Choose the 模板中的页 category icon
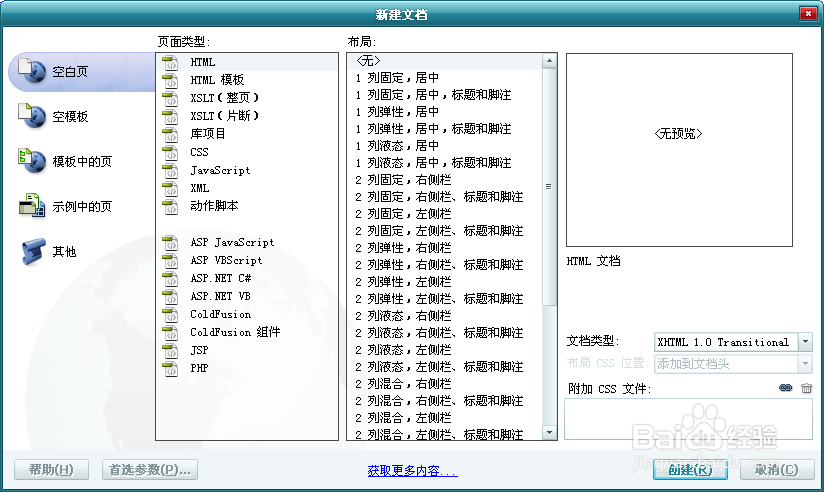Viewport: 824px width, 492px height. pos(32,160)
